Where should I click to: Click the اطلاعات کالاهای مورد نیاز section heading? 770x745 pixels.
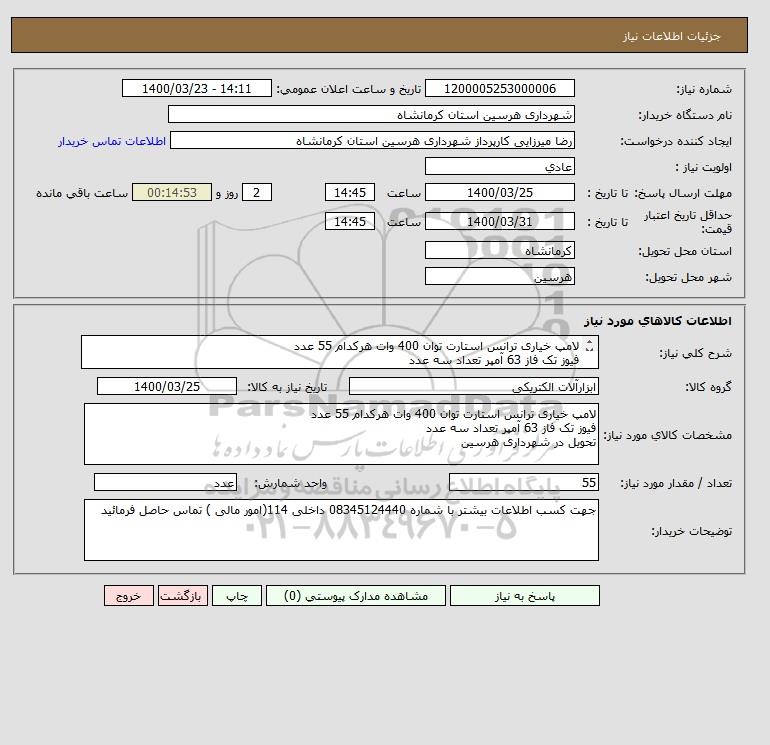[x=658, y=321]
